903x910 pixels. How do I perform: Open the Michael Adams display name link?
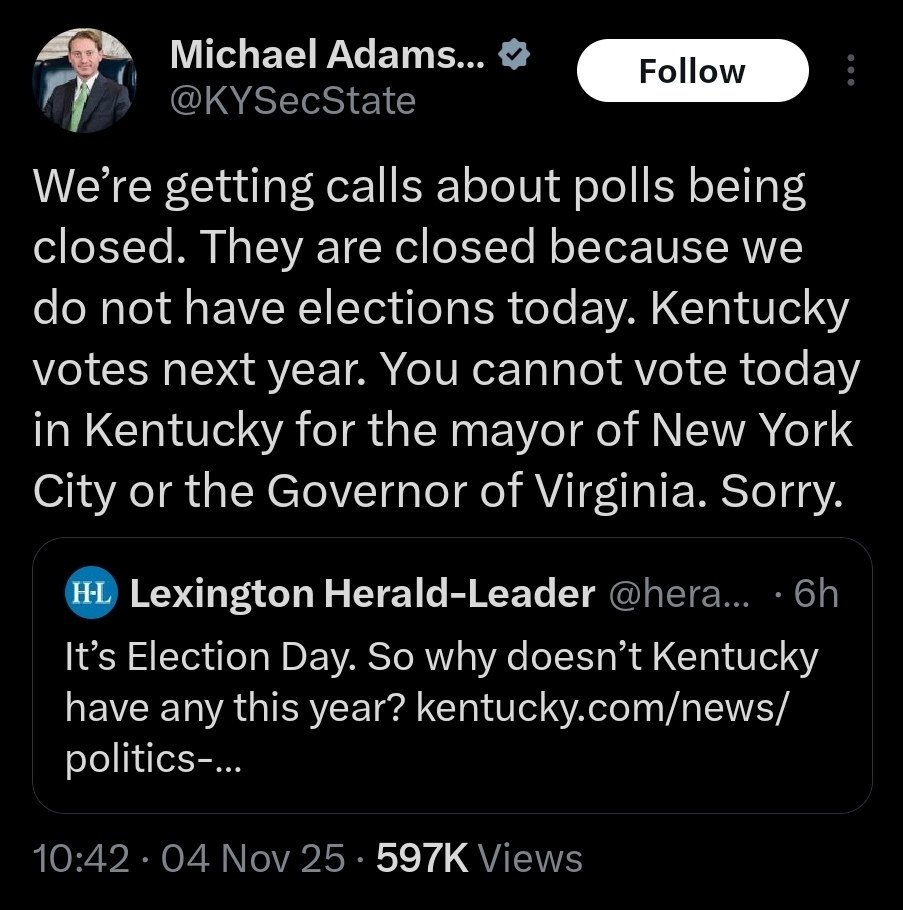[x=327, y=55]
